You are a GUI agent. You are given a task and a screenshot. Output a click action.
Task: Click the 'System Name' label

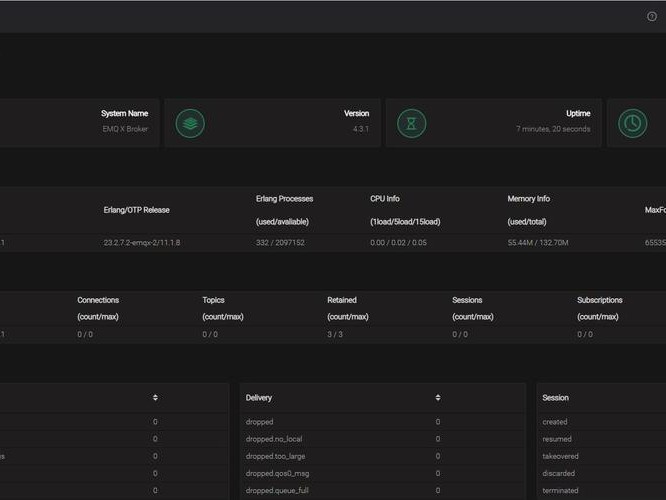(x=124, y=113)
